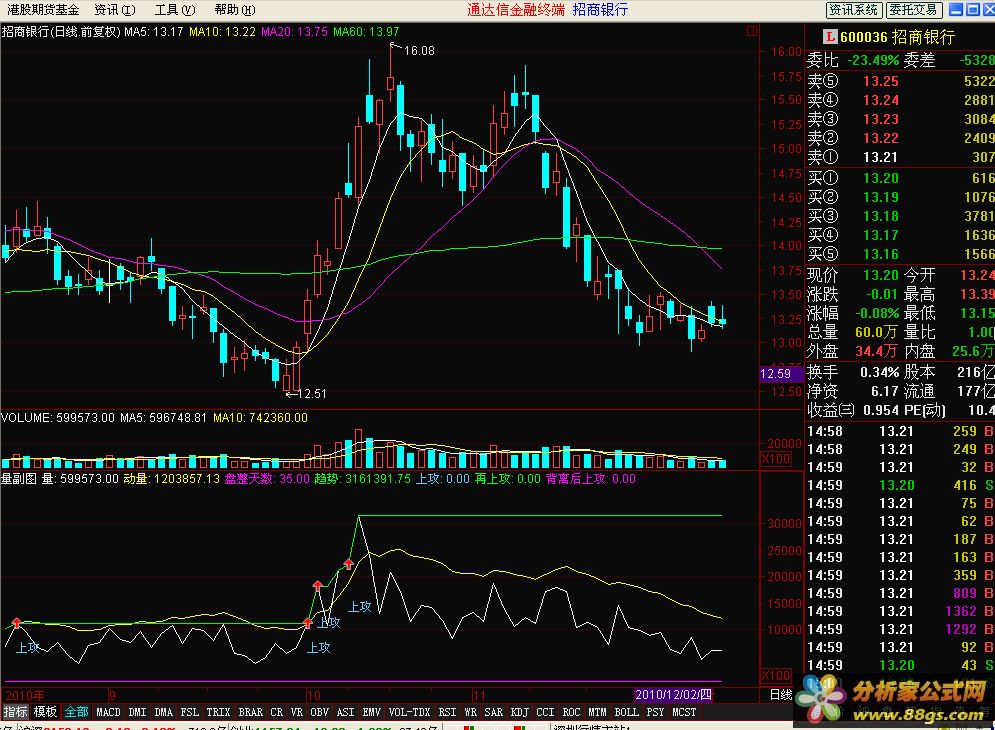Click the small red square chart corner icon
995x730 pixels.
pyautogui.click(x=752, y=30)
